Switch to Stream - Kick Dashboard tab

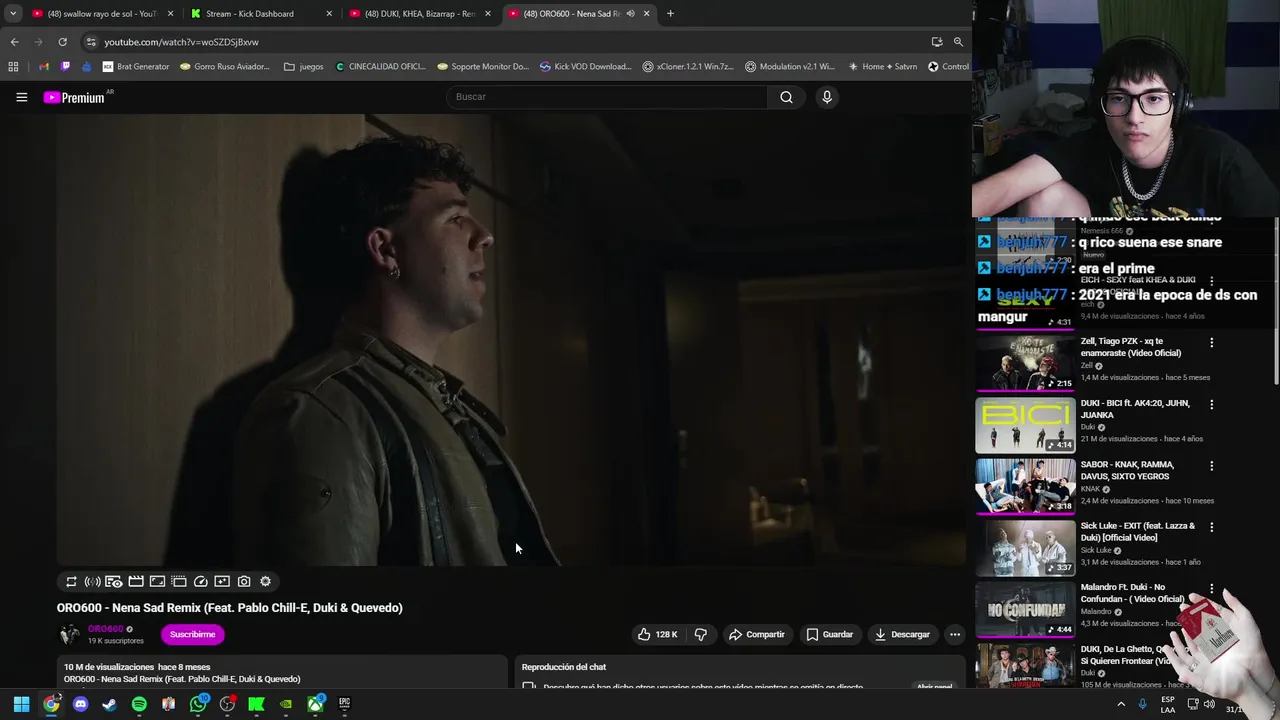[x=260, y=14]
